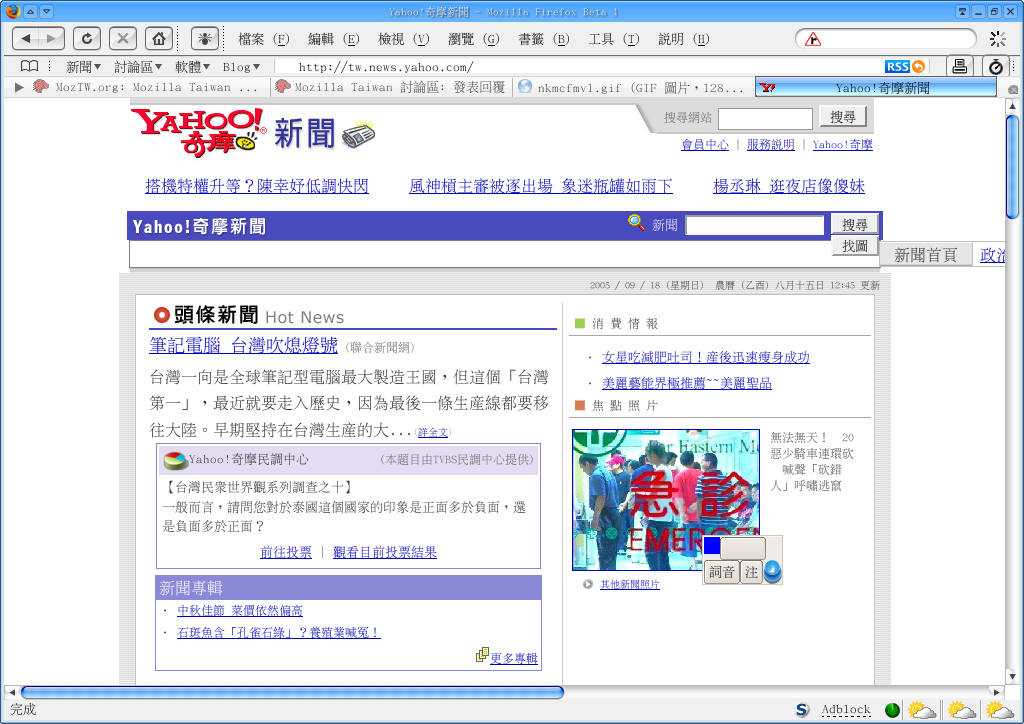Click the horizontal scrollbar thumb
Image resolution: width=1024 pixels, height=724 pixels.
[x=292, y=692]
